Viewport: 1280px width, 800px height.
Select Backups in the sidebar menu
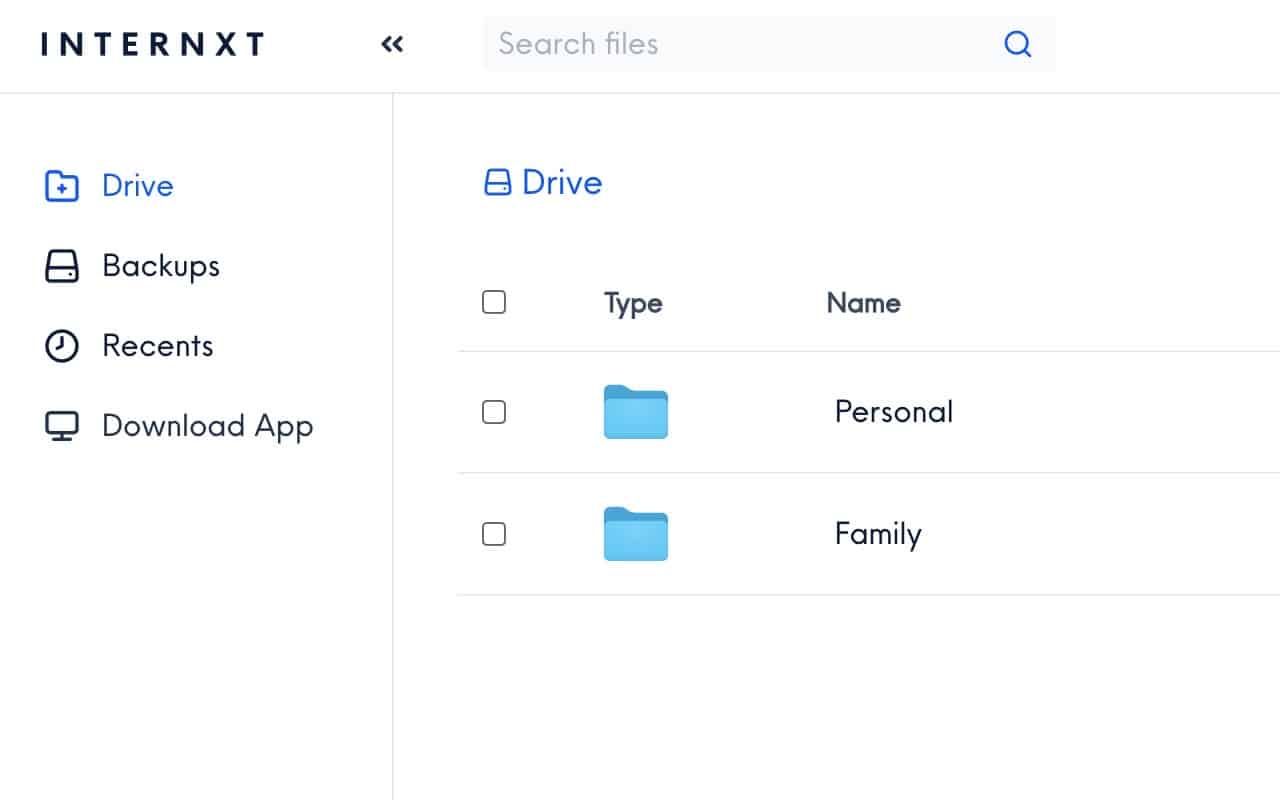[160, 265]
